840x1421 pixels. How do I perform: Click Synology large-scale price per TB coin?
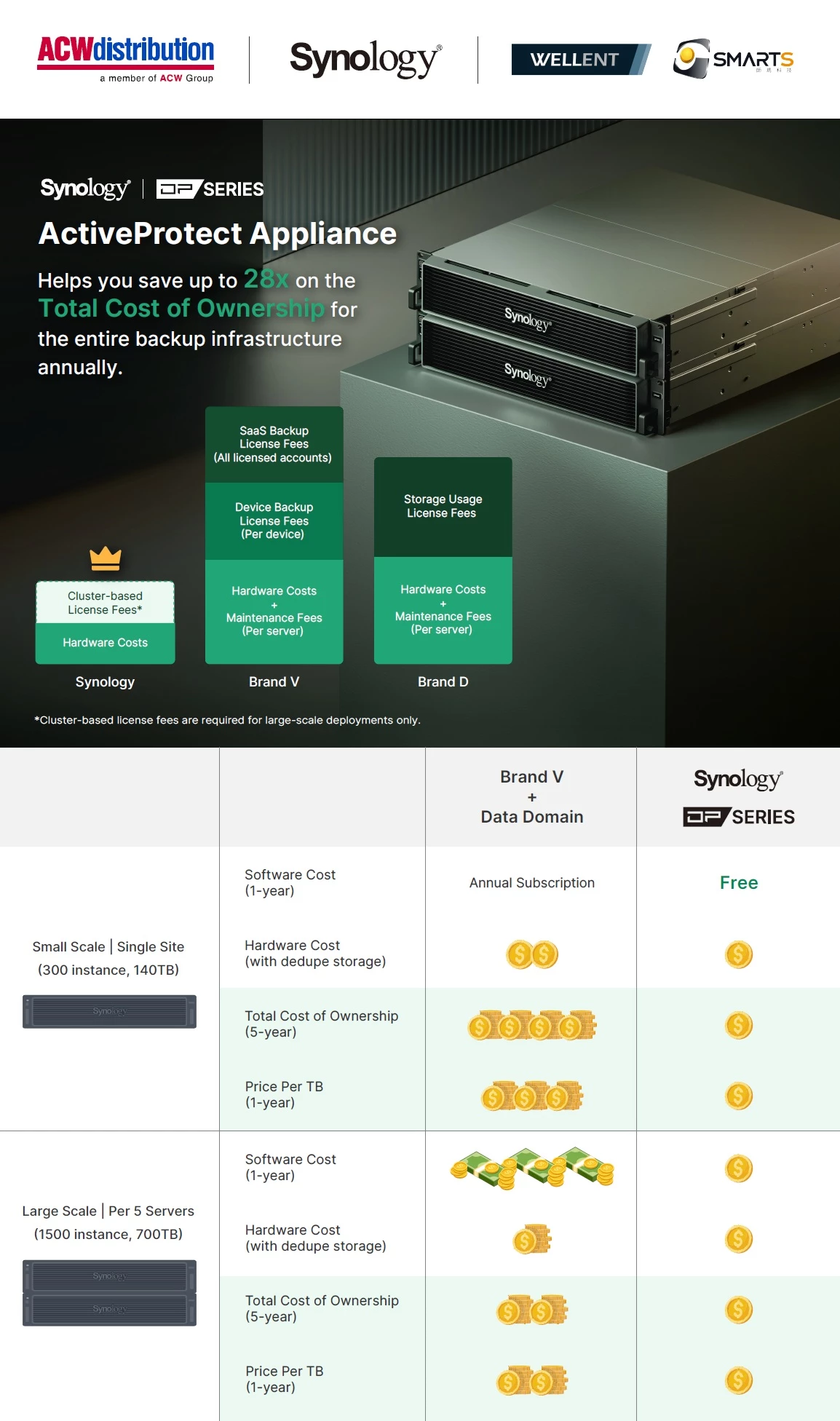tap(739, 1380)
